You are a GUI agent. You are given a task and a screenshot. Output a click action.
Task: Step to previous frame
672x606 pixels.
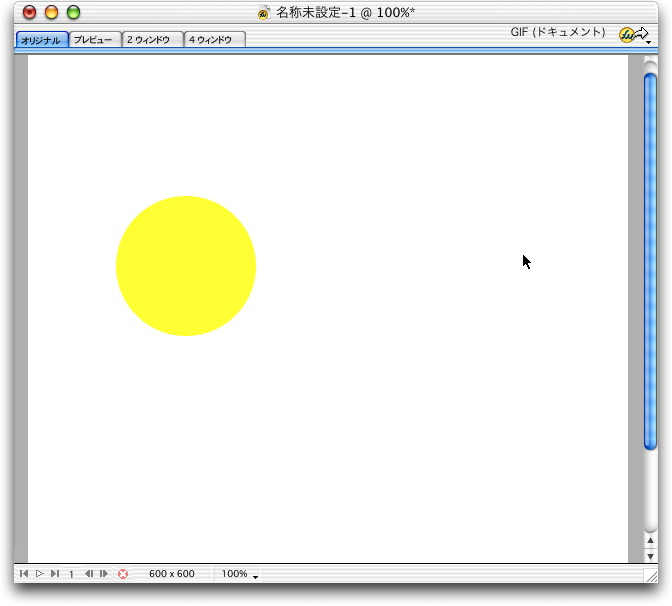89,573
